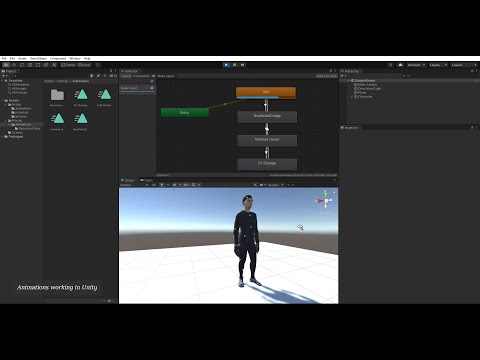Toggle scene lighting button
The image size is (480, 360).
click(x=162, y=185)
